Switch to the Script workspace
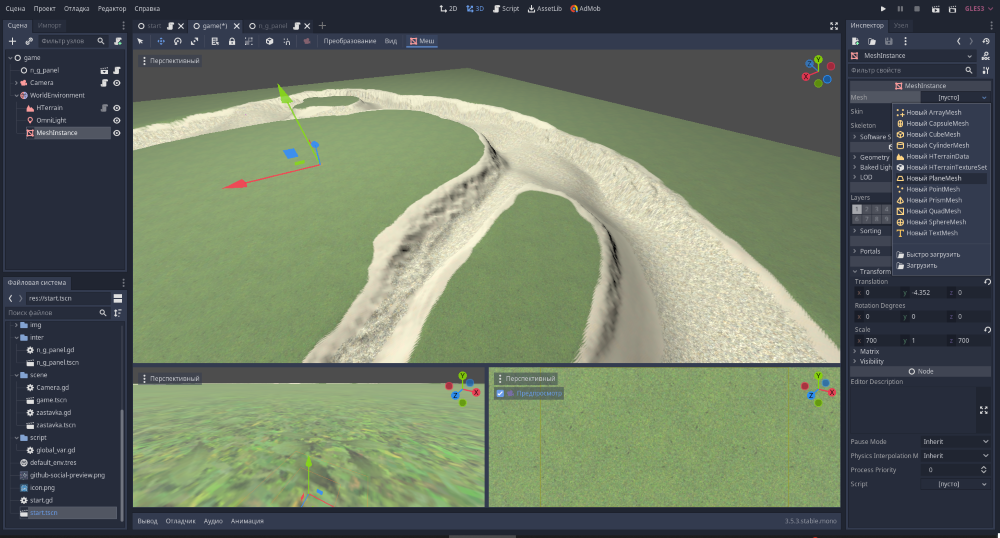This screenshot has width=1000, height=538. click(x=505, y=8)
